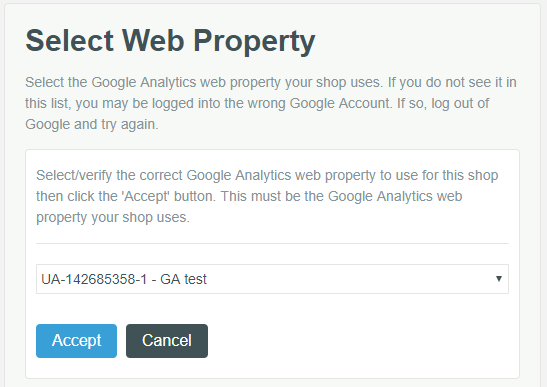Click the Select Web Property heading

[170, 41]
